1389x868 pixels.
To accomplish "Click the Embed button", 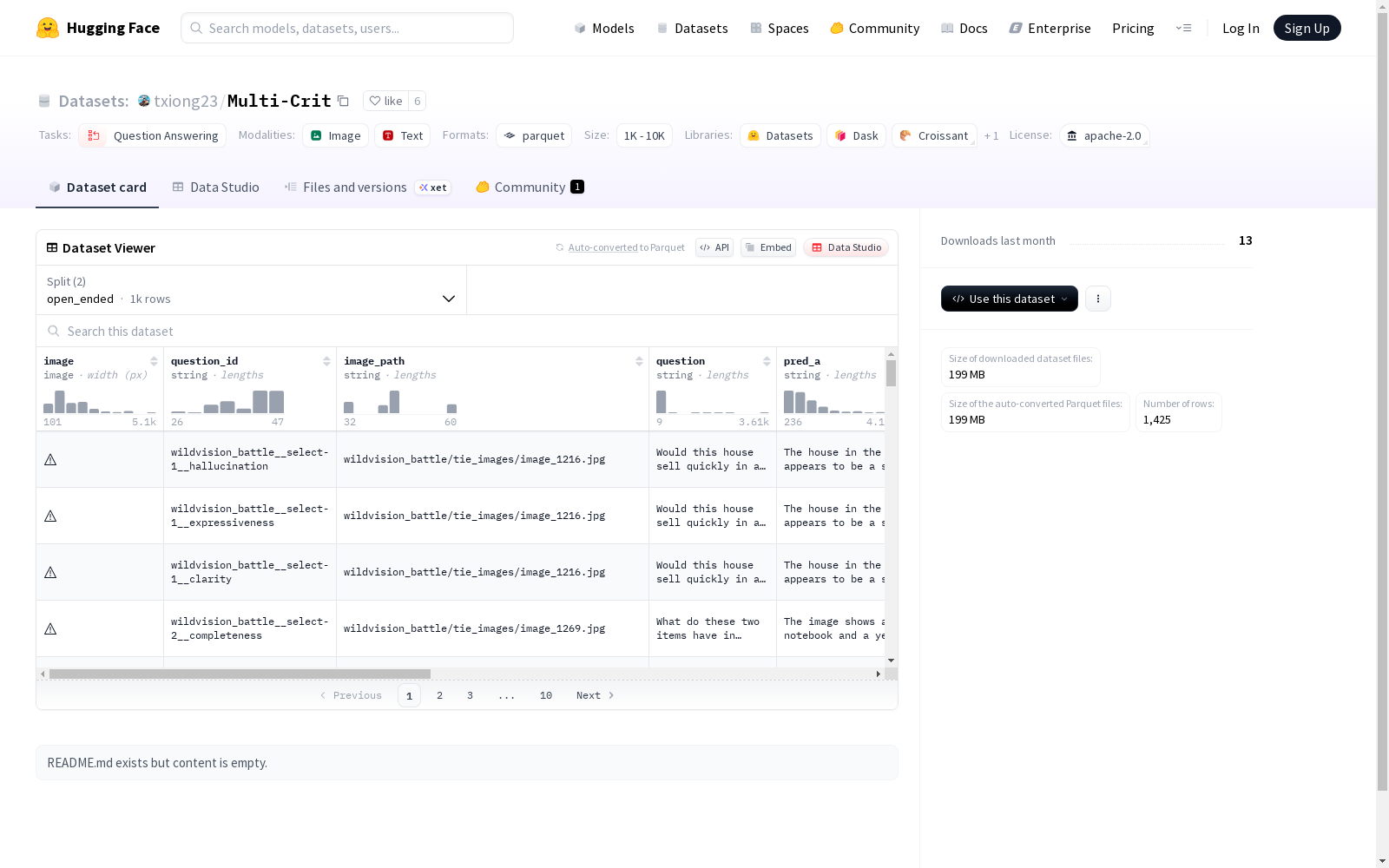I will (x=768, y=247).
